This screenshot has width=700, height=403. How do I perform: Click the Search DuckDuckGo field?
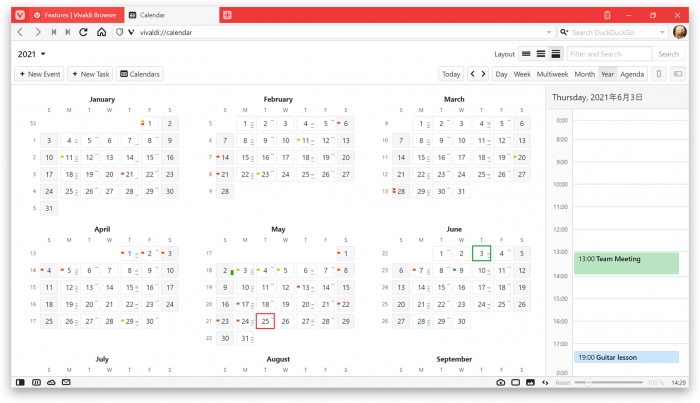coord(614,32)
